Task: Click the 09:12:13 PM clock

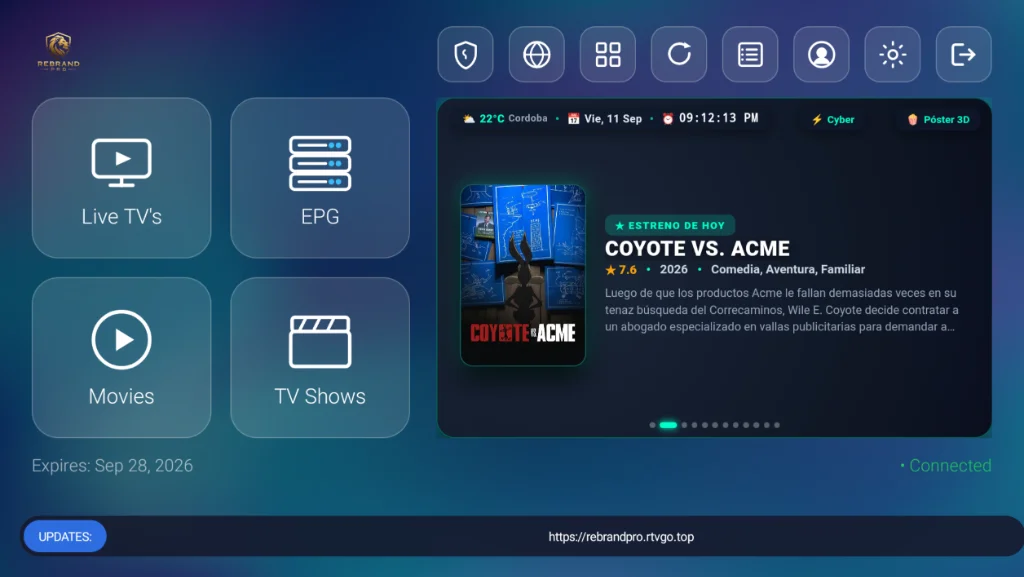Action: tap(711, 118)
